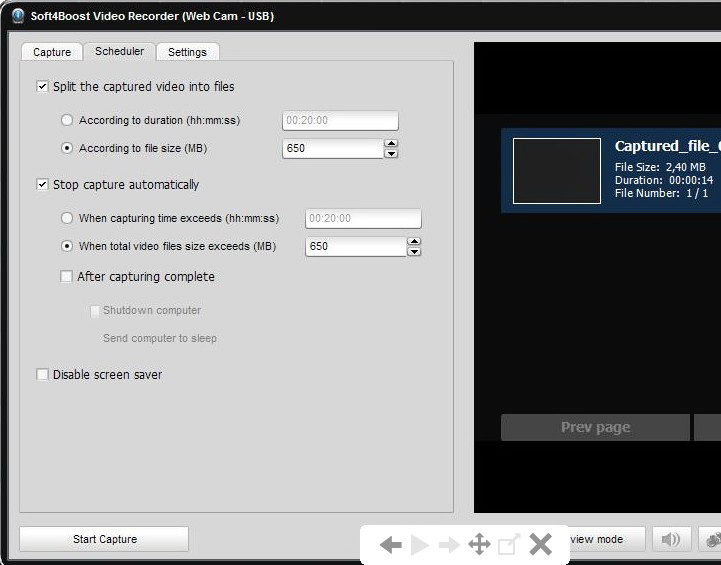Click the Soft4Boost app icon in title bar
721x565 pixels.
(x=17, y=16)
